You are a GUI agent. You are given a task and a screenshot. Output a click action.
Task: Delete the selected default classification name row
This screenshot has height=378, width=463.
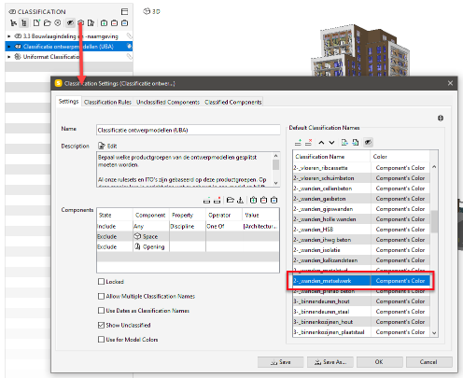point(309,143)
